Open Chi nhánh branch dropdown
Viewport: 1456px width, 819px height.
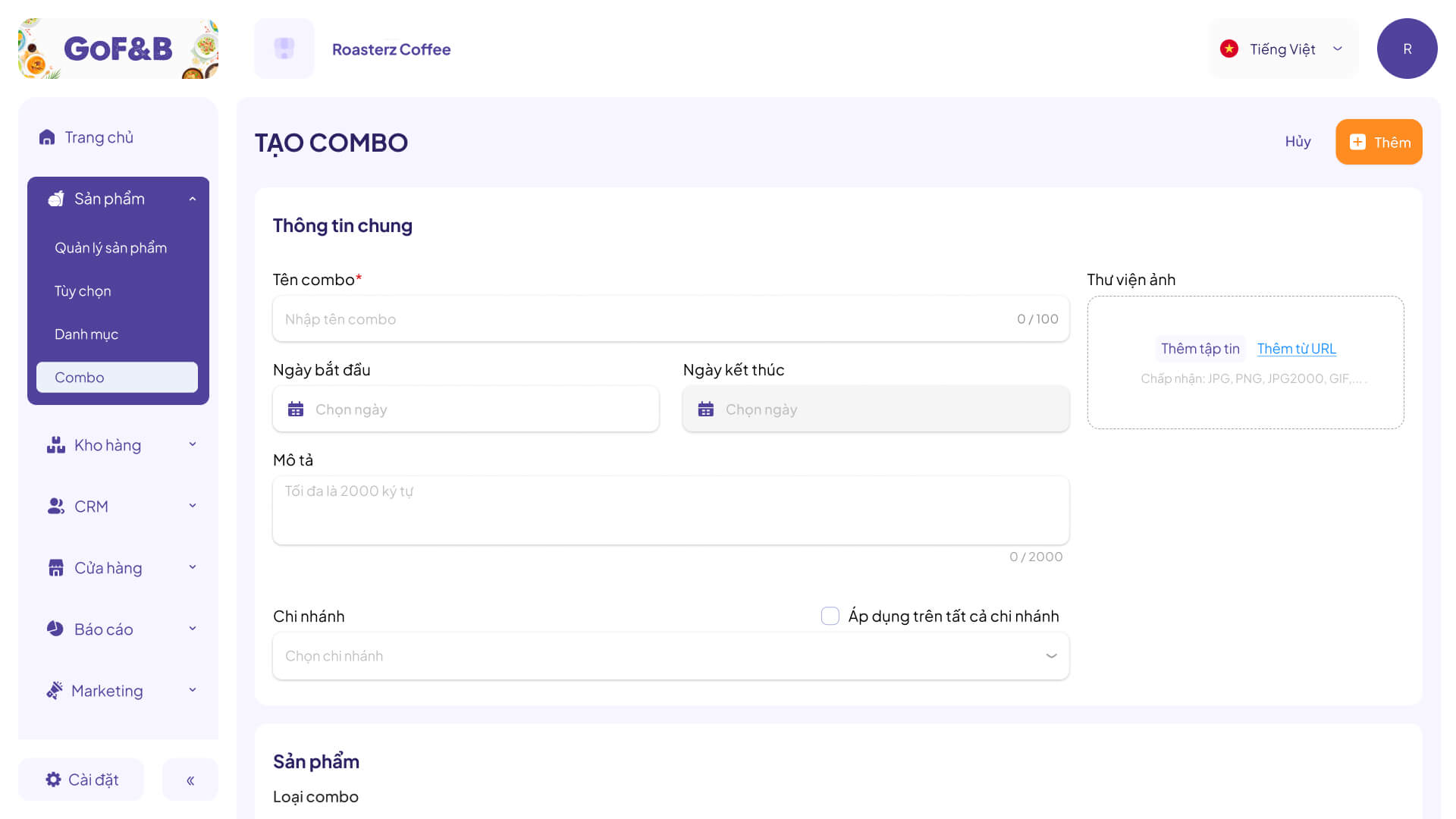[670, 655]
